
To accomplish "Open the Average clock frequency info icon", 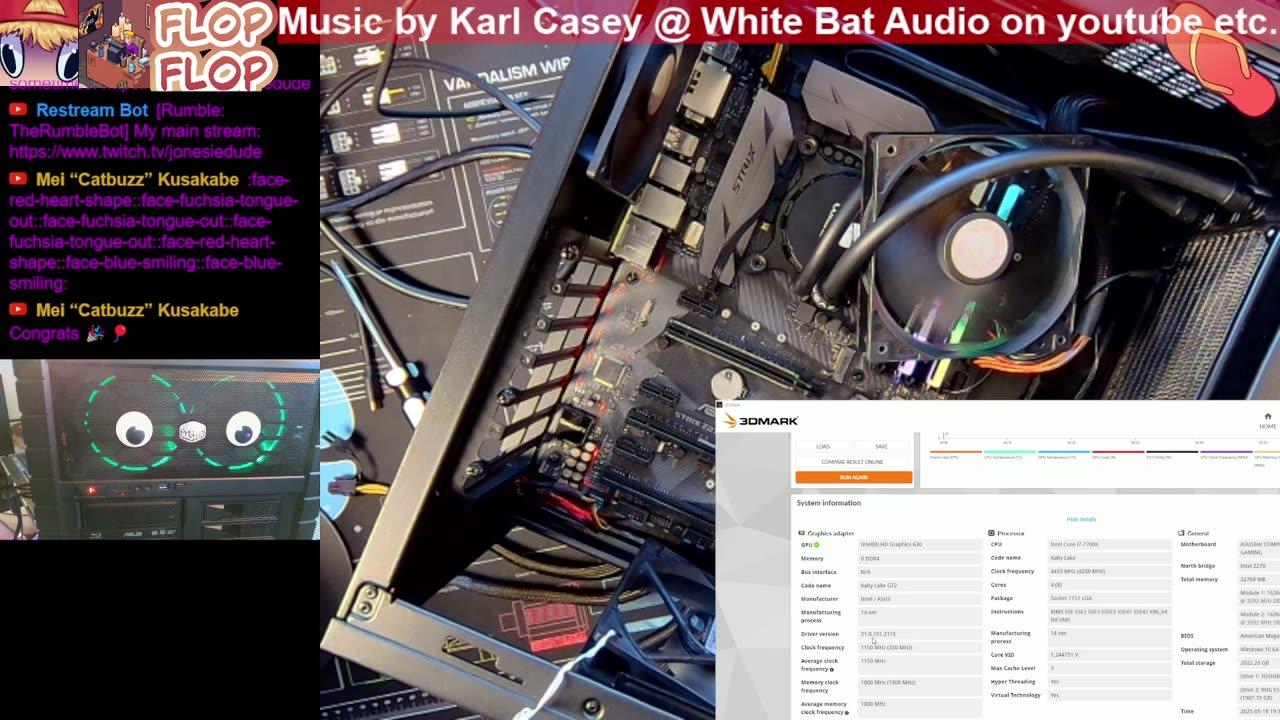I will tap(831, 670).
